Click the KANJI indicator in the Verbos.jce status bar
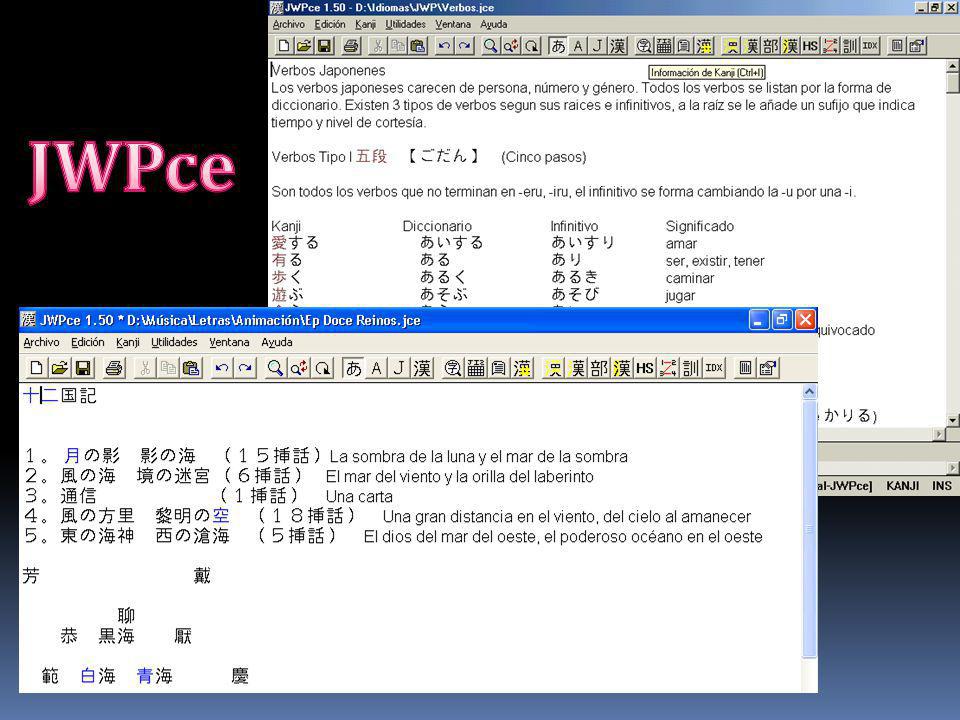Viewport: 960px width, 720px height. [902, 486]
